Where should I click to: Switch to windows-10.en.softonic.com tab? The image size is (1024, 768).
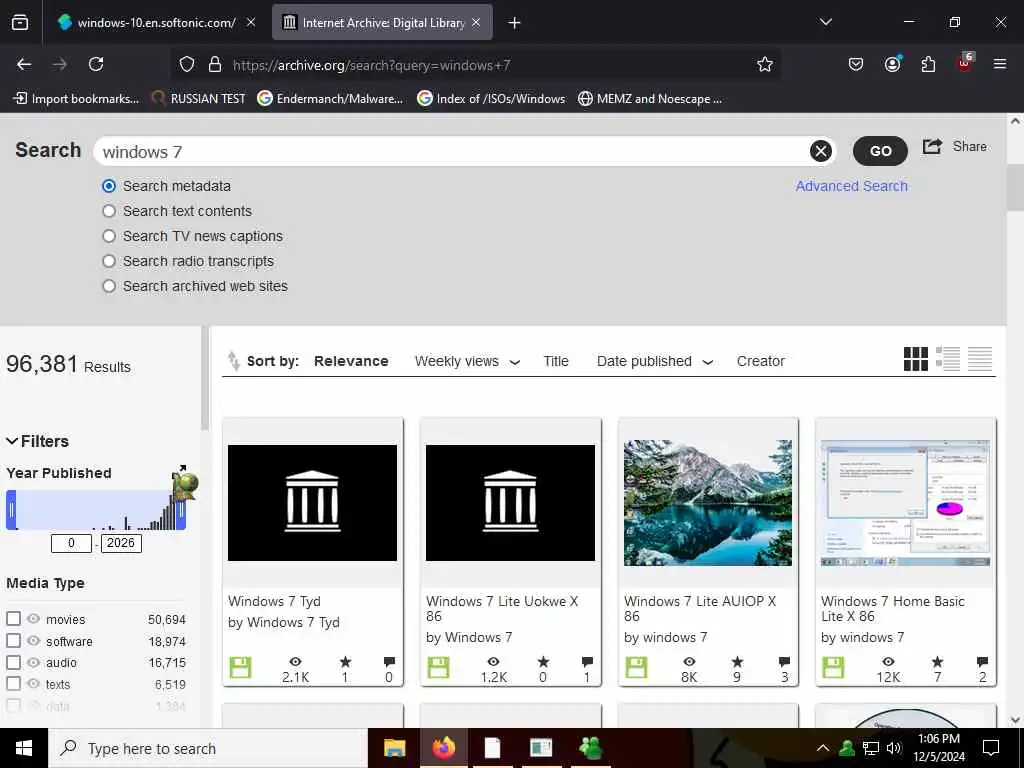click(x=157, y=23)
